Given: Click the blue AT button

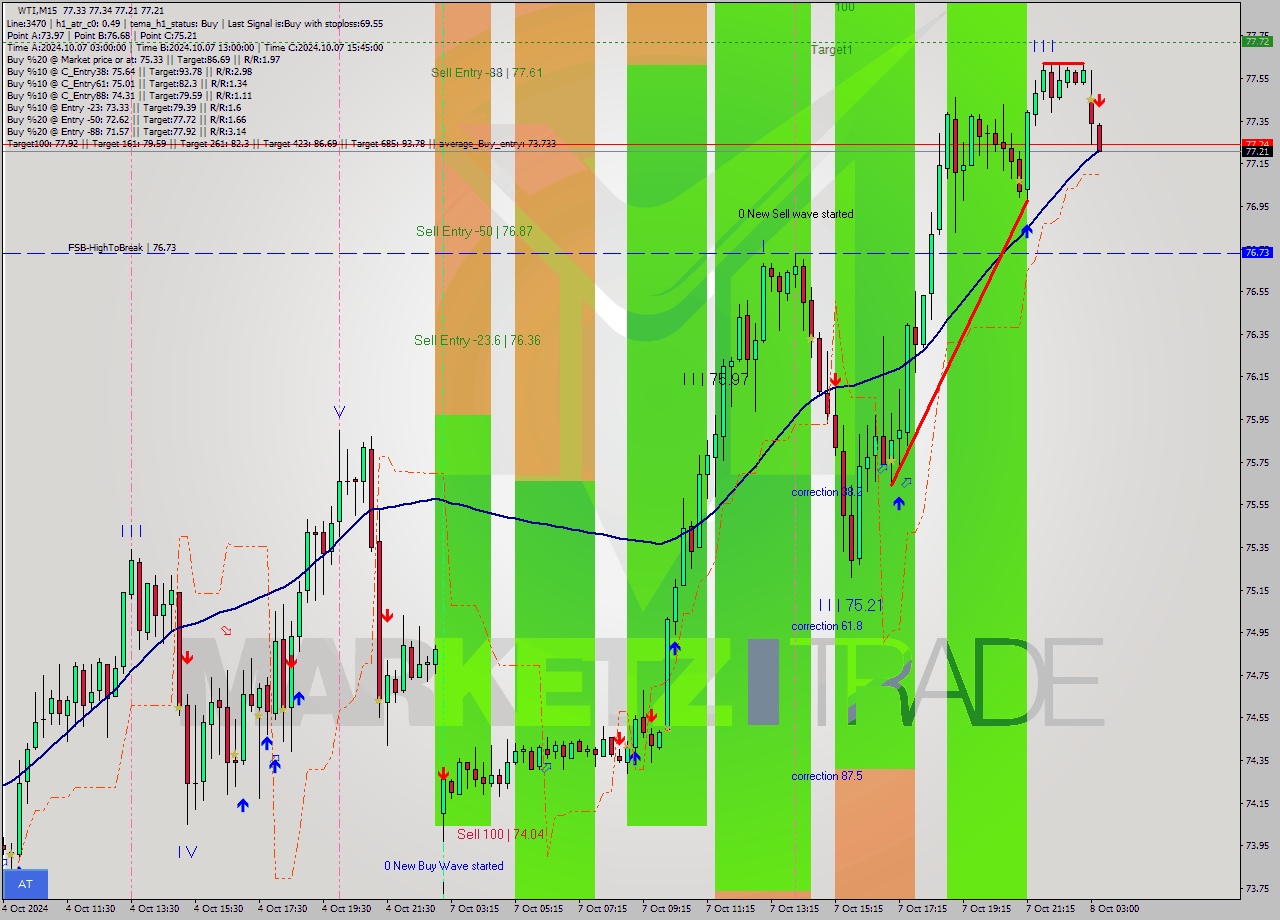Looking at the screenshot, I should pos(26,884).
